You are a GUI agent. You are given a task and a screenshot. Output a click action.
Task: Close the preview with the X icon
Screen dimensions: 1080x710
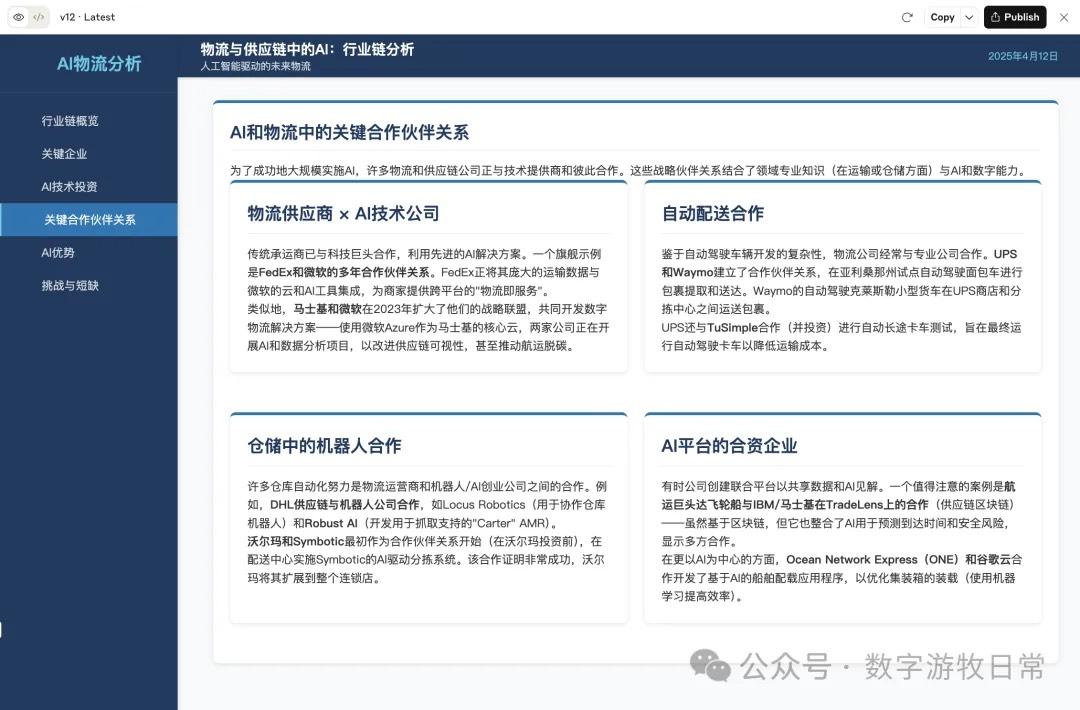pyautogui.click(x=1063, y=17)
